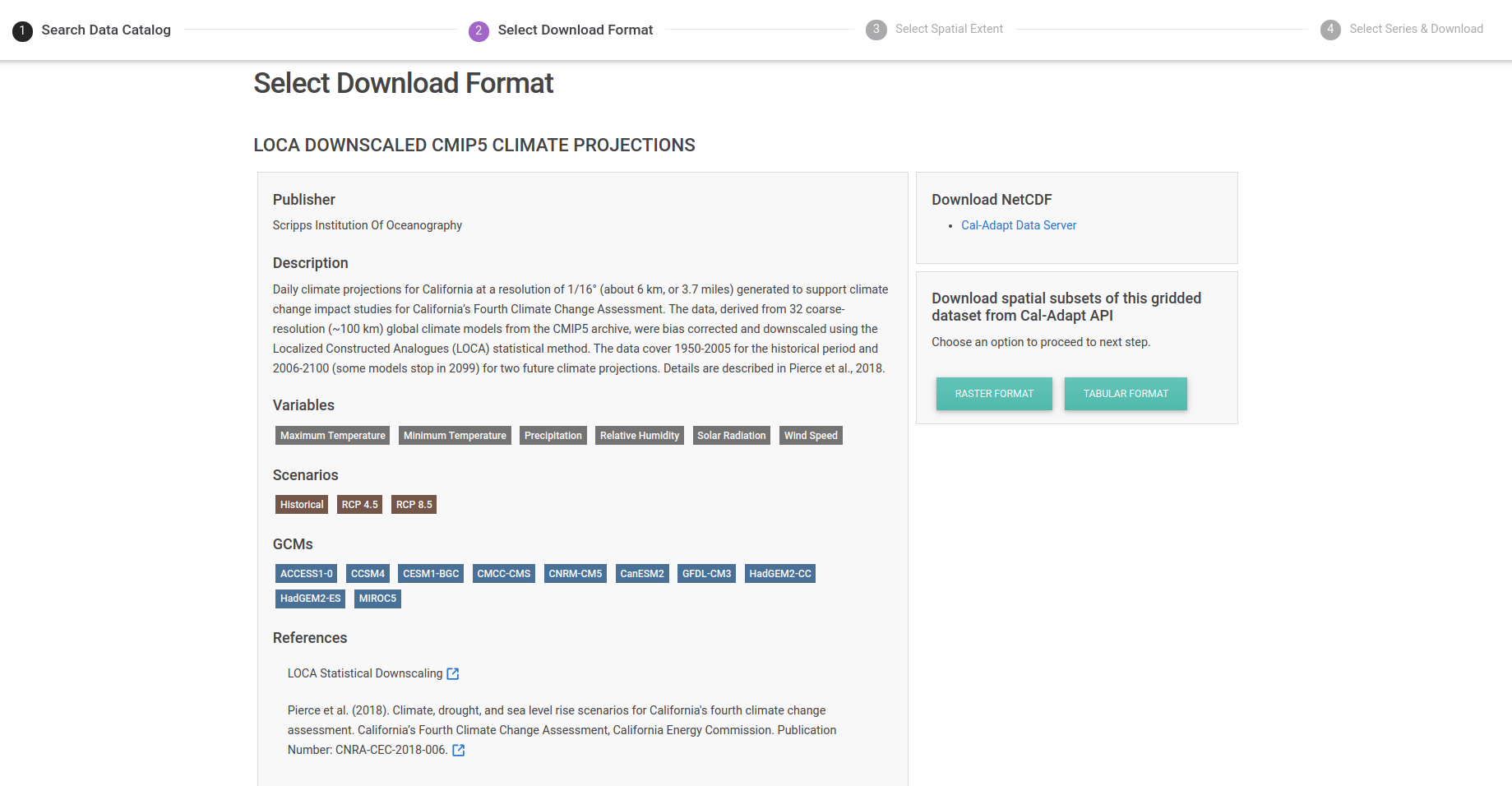This screenshot has height=786, width=1512.
Task: Click the RCP 8.5 scenario tag
Action: pos(414,505)
